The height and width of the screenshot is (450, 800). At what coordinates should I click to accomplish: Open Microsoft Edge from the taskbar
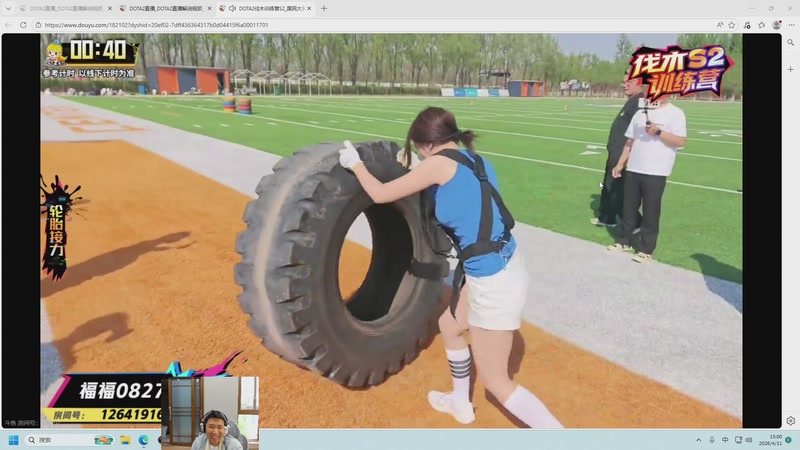tap(144, 440)
